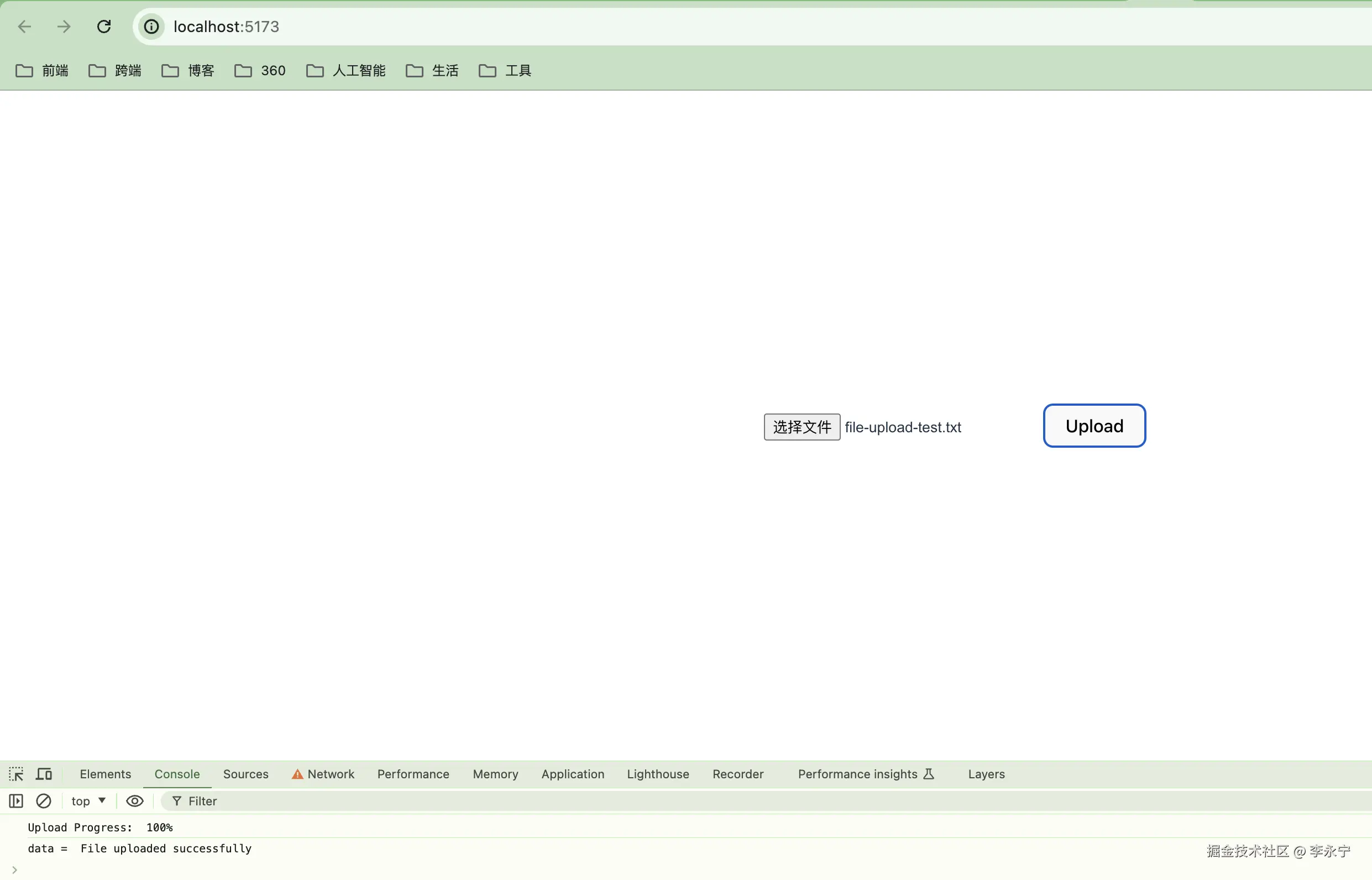The height and width of the screenshot is (880, 1372).
Task: View site information icon in address bar
Action: (151, 27)
